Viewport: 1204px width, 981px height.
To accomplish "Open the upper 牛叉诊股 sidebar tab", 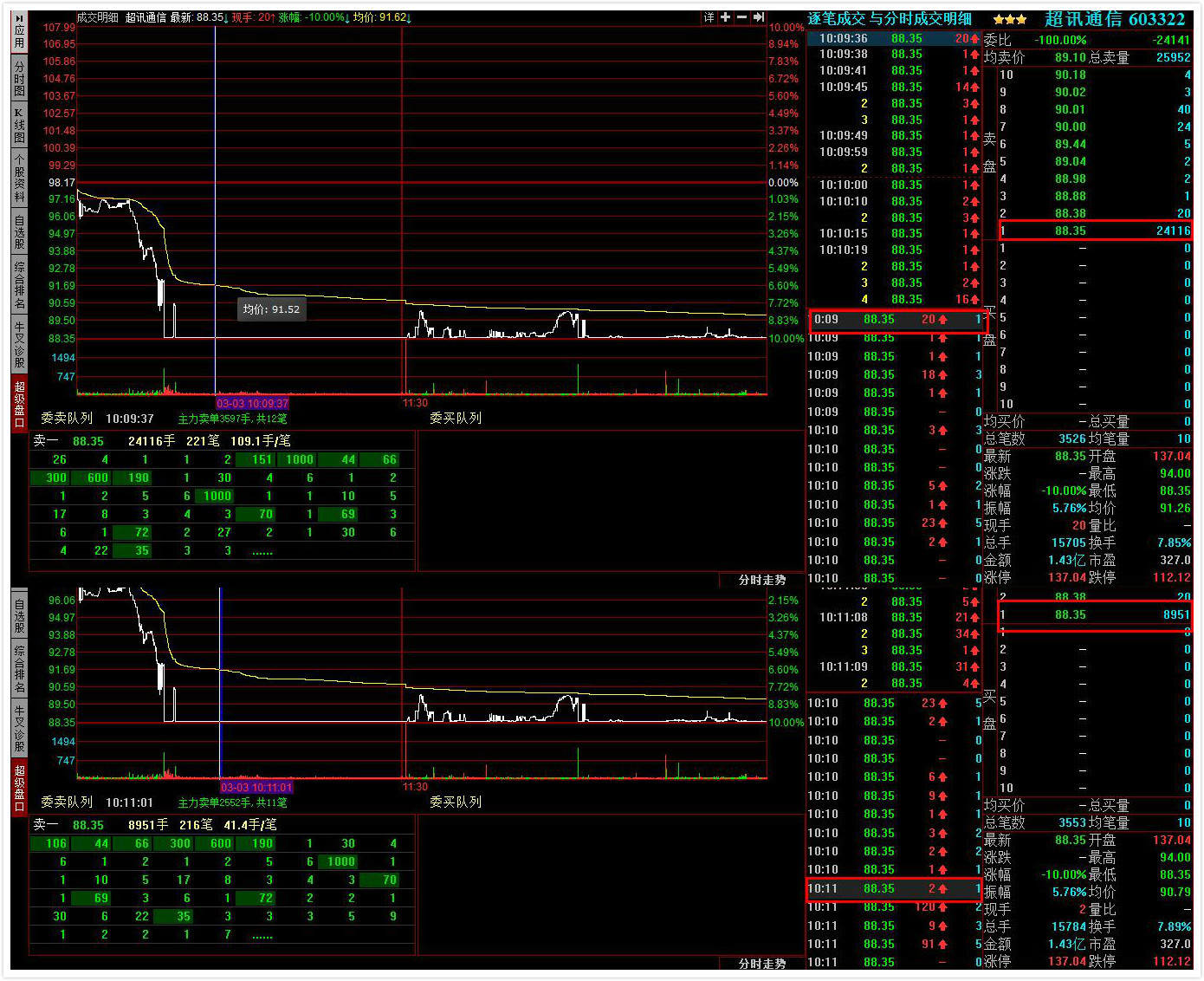I will click(19, 344).
